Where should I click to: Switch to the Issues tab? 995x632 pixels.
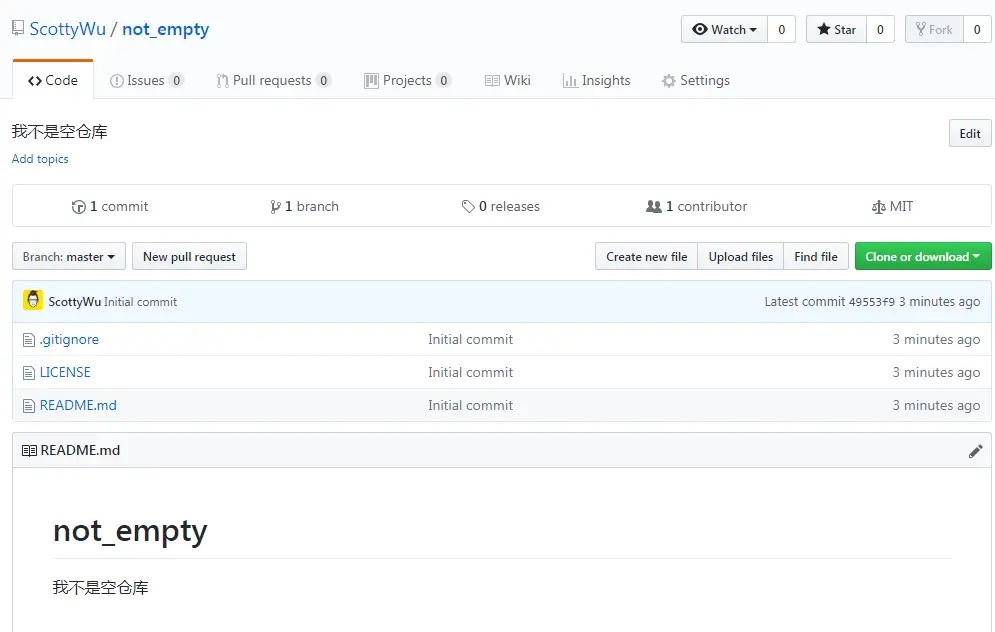[x=147, y=81]
